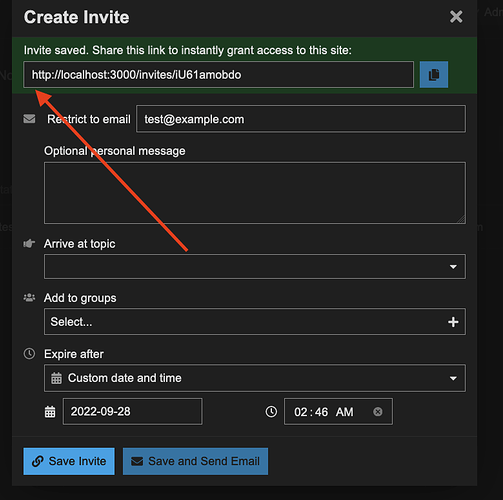Click the pointing hand icon beside Arrive at topic
This screenshot has width=503, height=500.
(x=29, y=244)
